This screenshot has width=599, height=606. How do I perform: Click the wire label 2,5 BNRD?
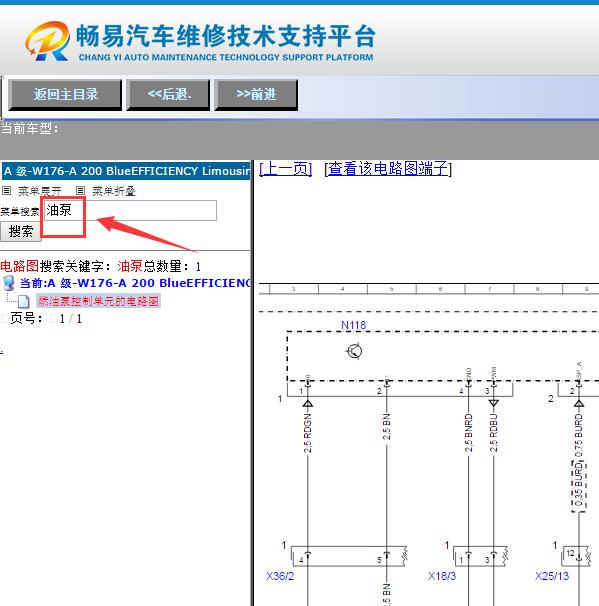[x=468, y=433]
